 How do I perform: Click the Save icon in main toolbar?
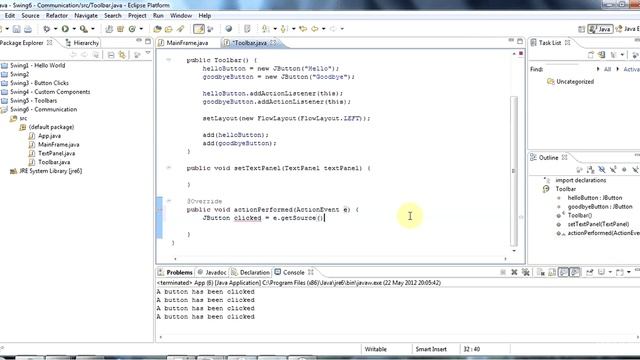click(16, 29)
